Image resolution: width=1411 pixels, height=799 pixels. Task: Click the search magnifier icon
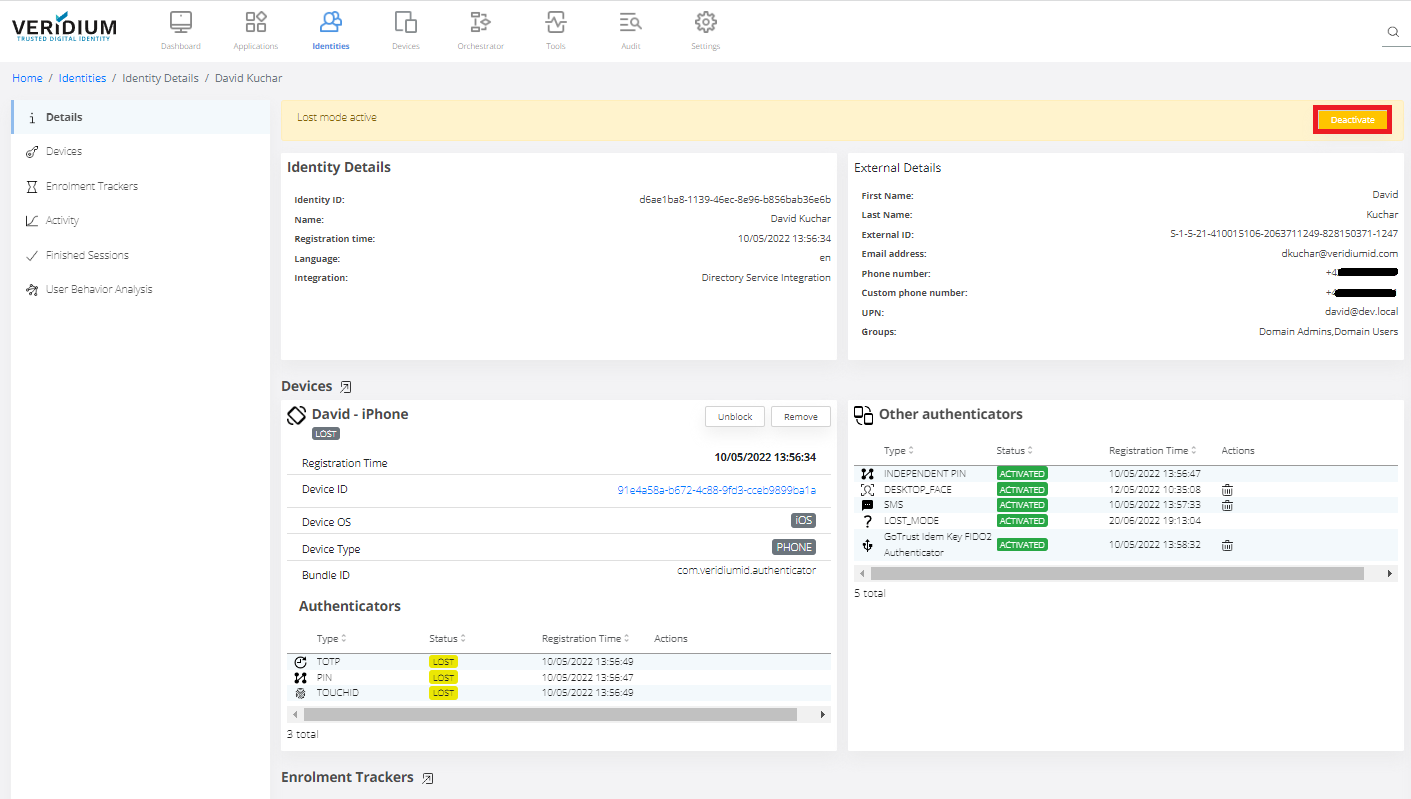(1392, 33)
